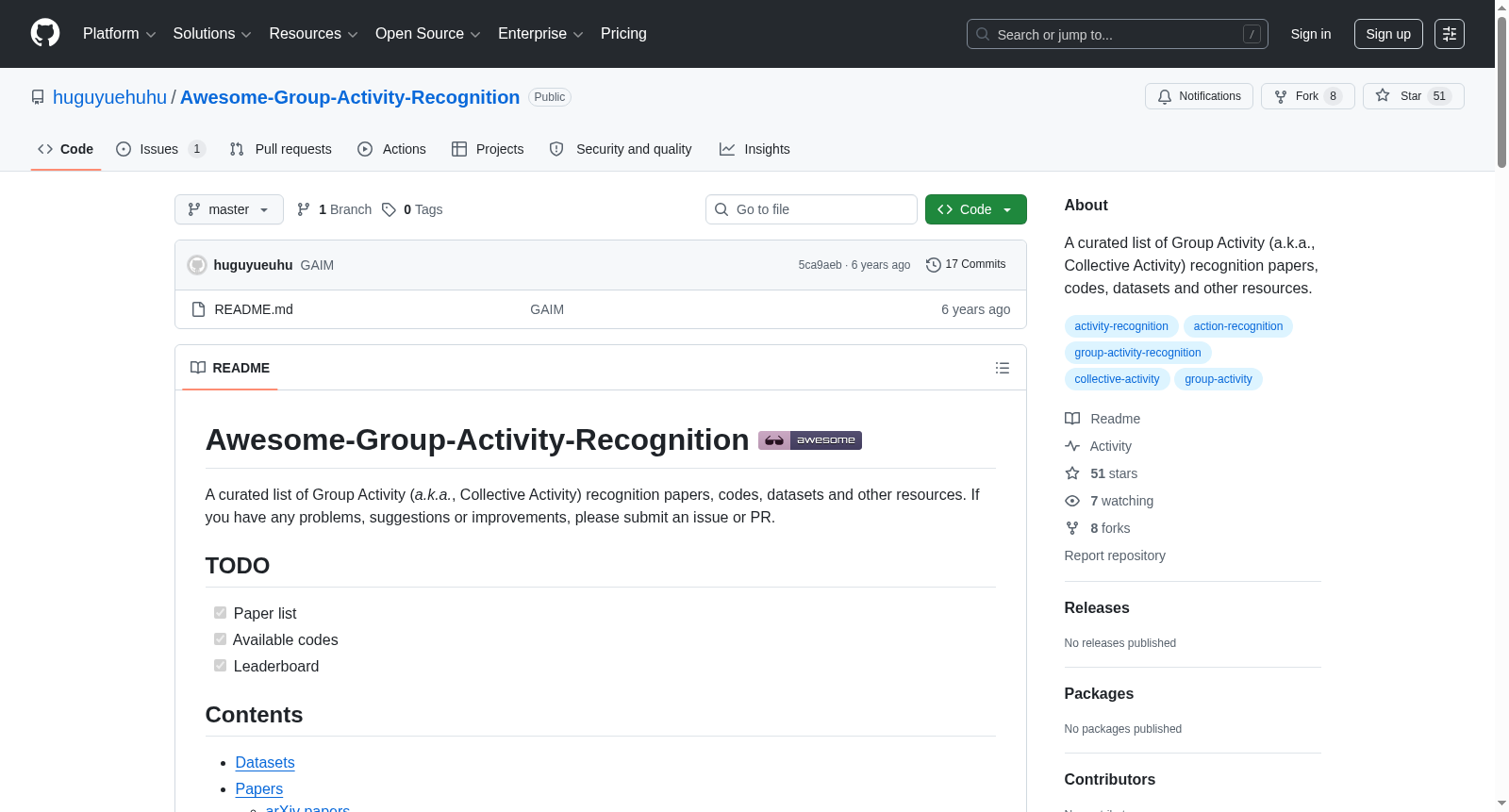Screen dimensions: 1509x812
Task: Open the Datasets contents link
Action: (265, 762)
